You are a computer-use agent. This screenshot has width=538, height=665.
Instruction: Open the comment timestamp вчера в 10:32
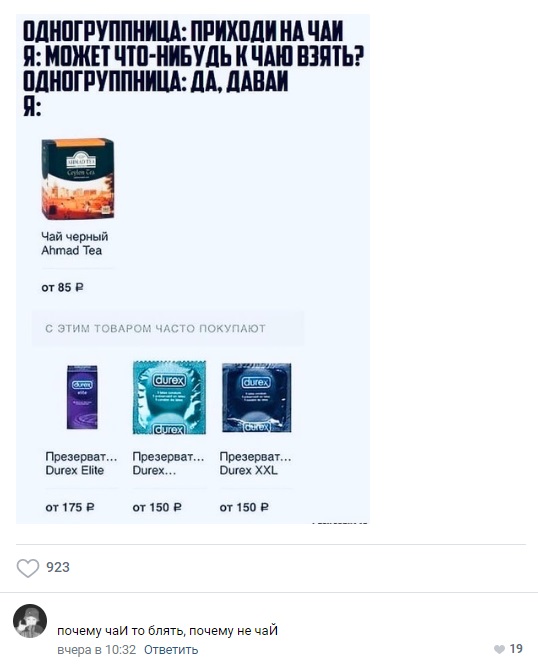click(x=97, y=650)
